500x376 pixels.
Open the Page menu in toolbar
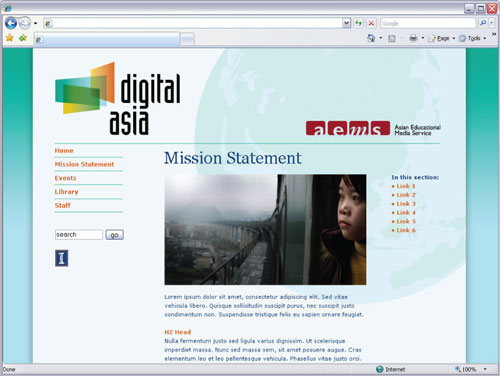pyautogui.click(x=441, y=38)
